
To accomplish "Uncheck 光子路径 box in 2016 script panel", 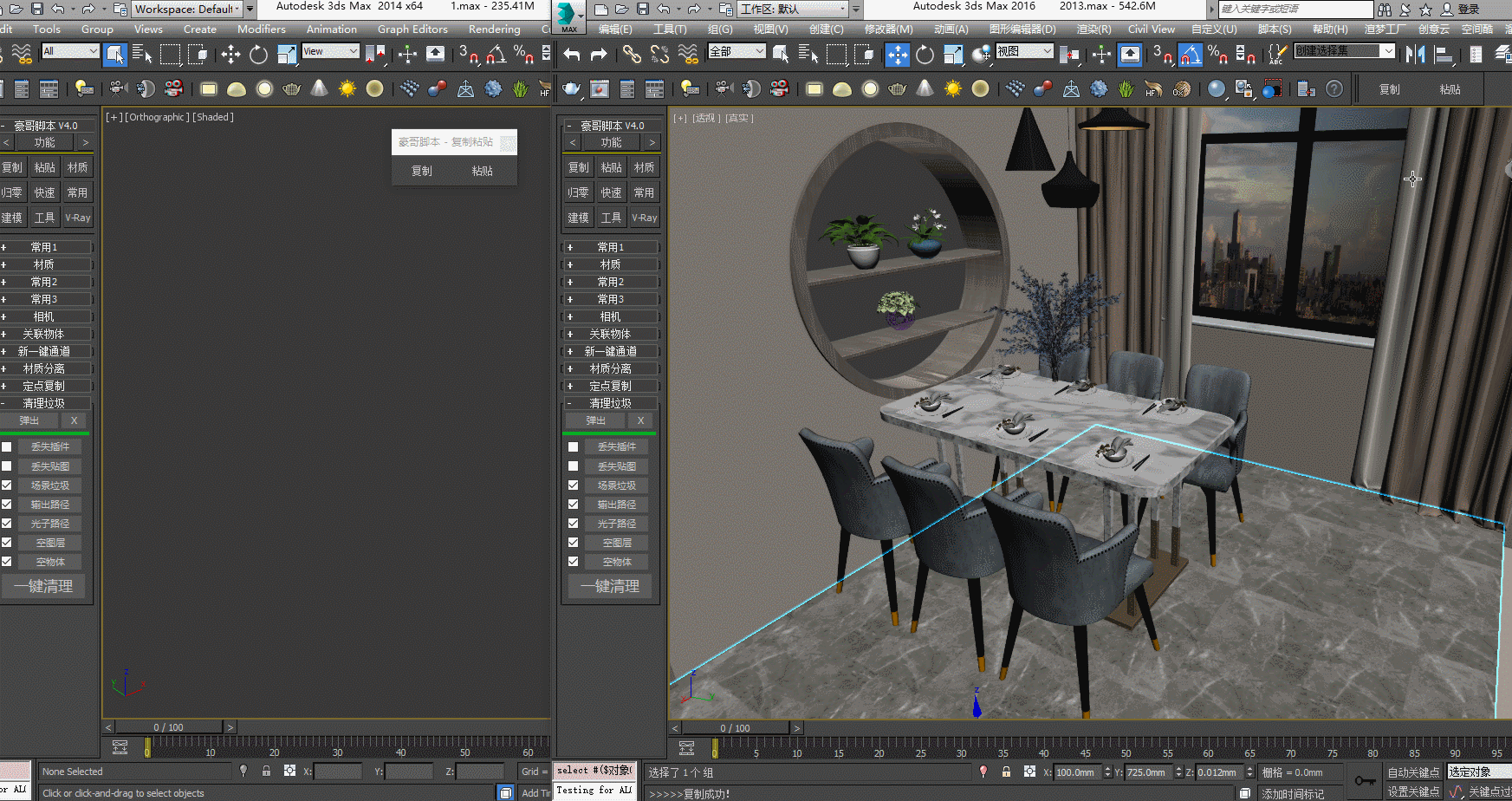I will click(x=573, y=524).
